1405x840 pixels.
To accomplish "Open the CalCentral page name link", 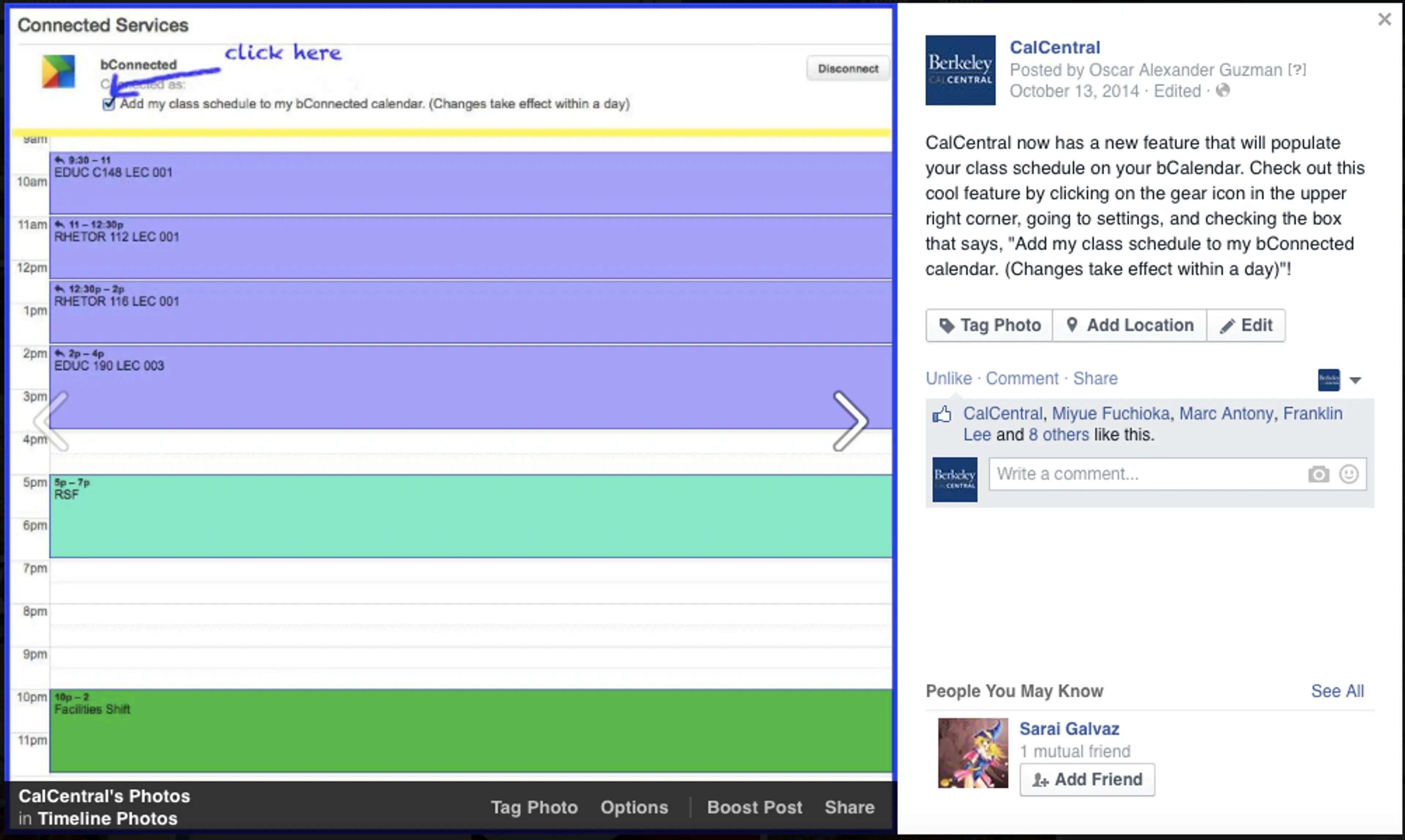I will point(1054,48).
